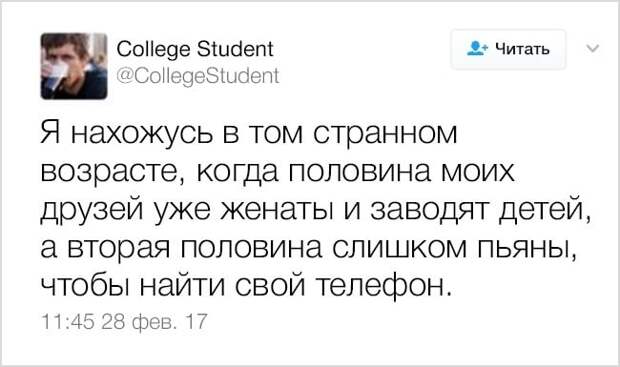The height and width of the screenshot is (367, 620).
Task: Click the follow person-plus icon
Action: 478,49
